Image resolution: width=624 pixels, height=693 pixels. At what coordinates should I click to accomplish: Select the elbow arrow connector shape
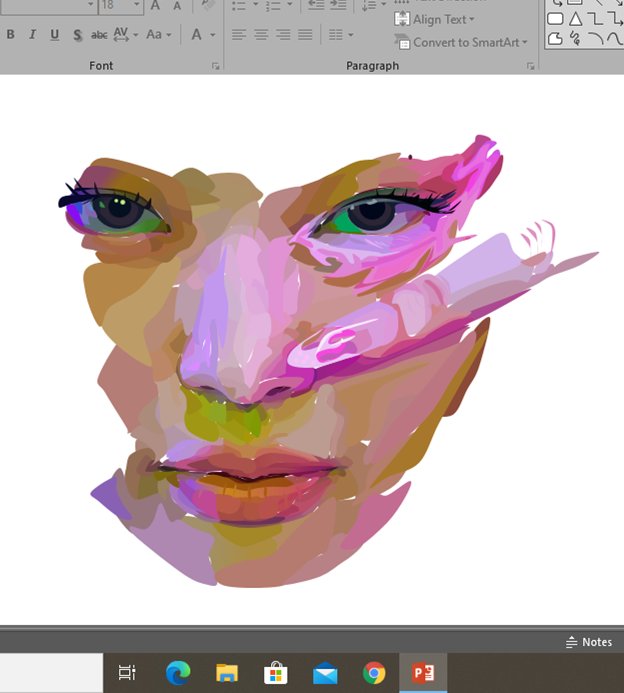tap(615, 19)
